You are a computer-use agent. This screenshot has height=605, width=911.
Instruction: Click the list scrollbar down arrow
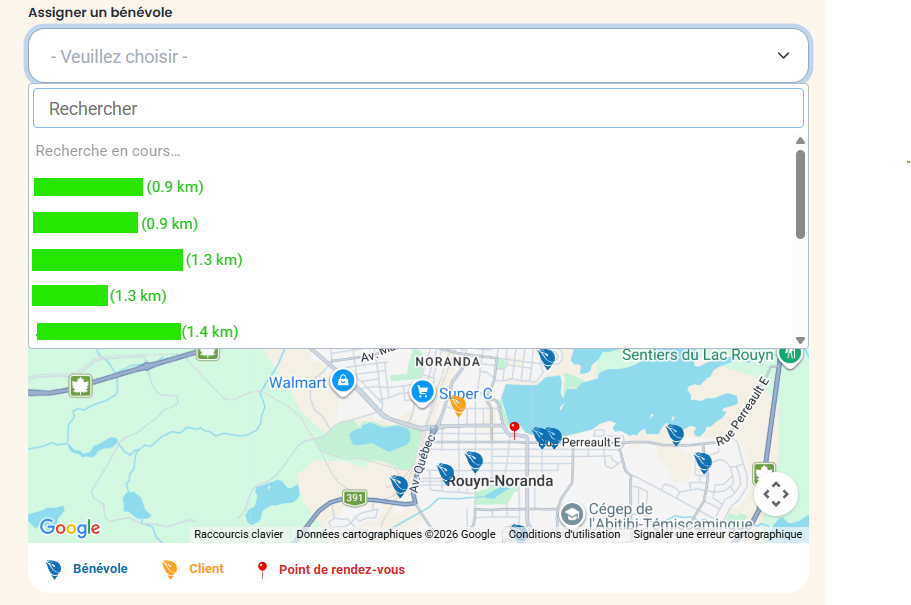click(x=800, y=341)
